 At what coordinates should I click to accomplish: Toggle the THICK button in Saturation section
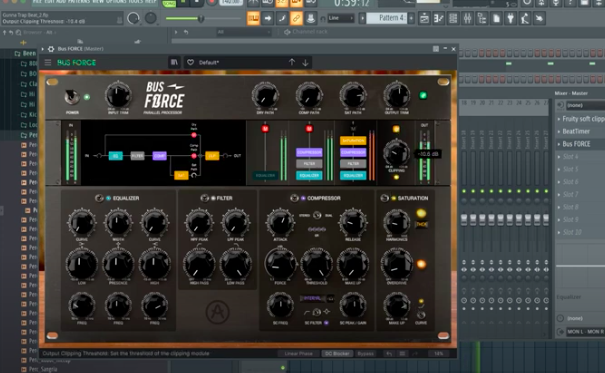[421, 224]
